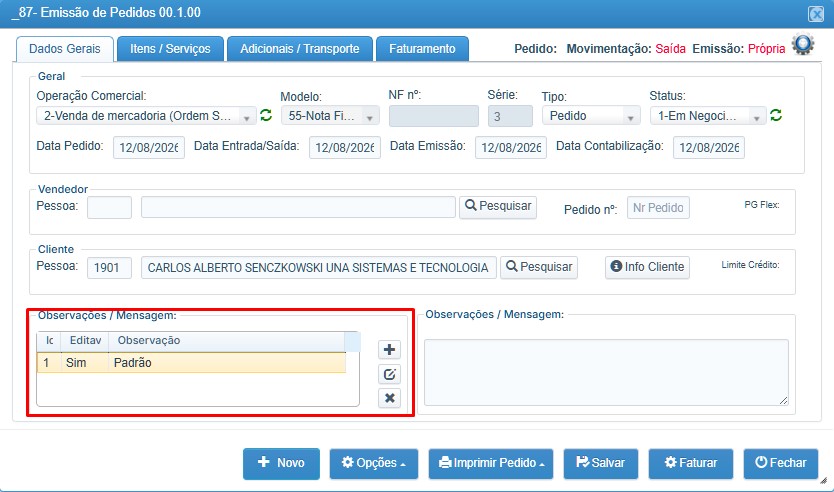Delete the selected observation X icon
Image resolution: width=834 pixels, height=492 pixels.
click(x=389, y=398)
